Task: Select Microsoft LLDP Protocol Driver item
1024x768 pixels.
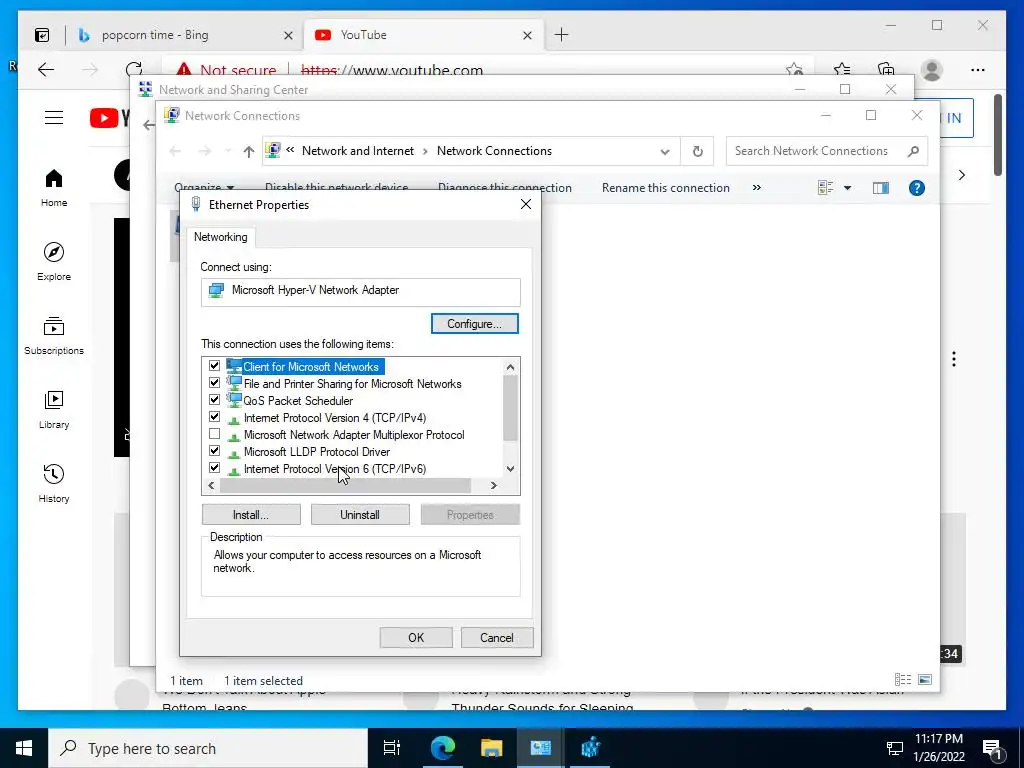Action: click(x=317, y=452)
